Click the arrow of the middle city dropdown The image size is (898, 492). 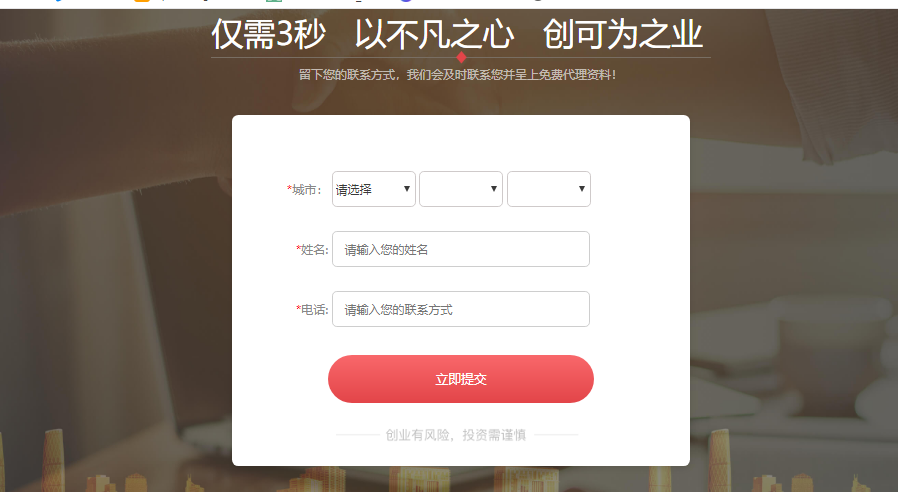494,189
